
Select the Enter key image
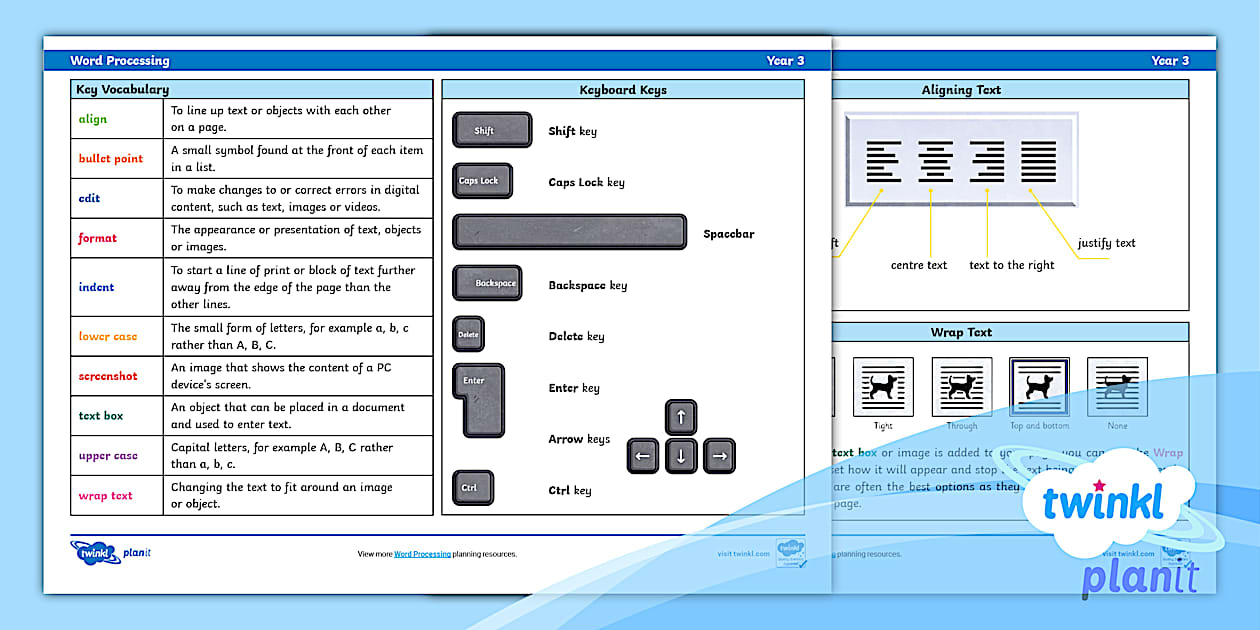click(x=478, y=398)
